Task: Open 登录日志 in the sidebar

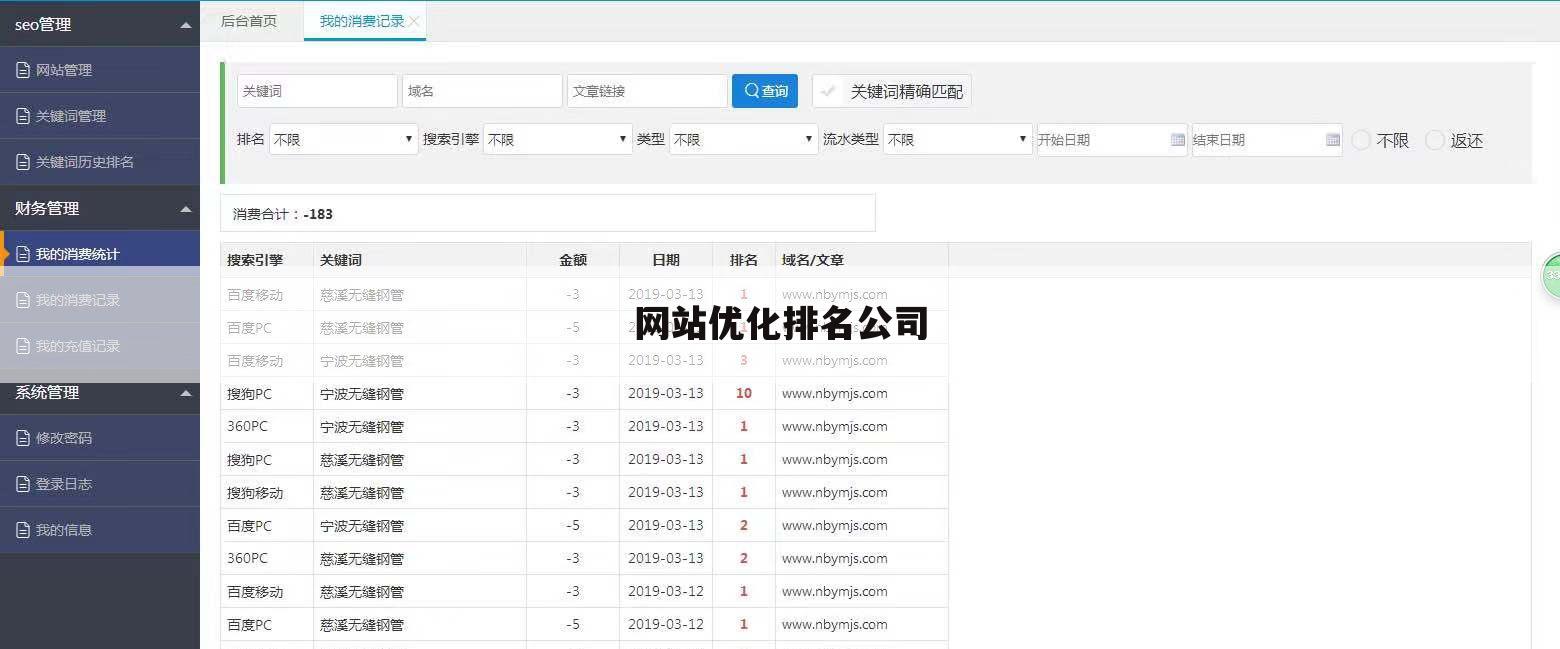Action: [x=100, y=484]
